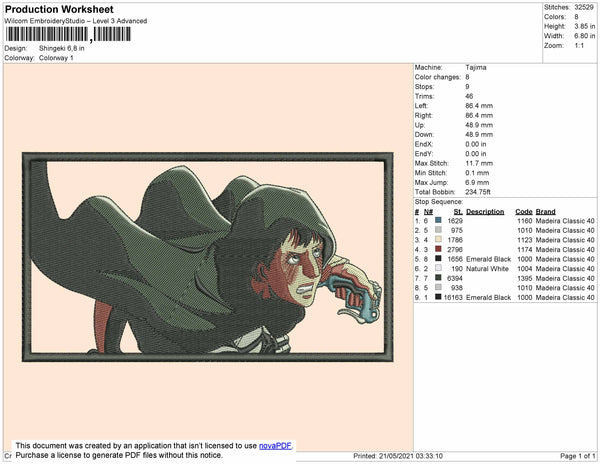Click the embroidered character design preview
This screenshot has height=464, width=600.
click(208, 257)
